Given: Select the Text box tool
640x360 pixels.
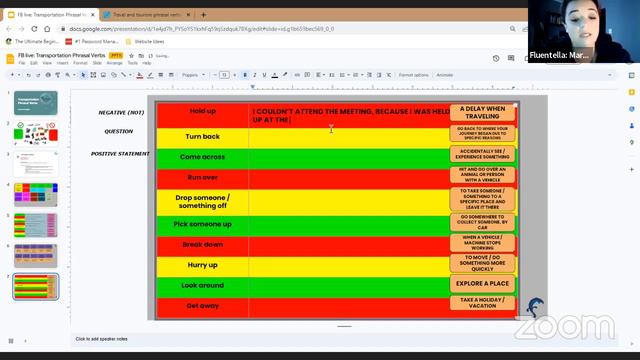Looking at the screenshot, I should point(93,75).
